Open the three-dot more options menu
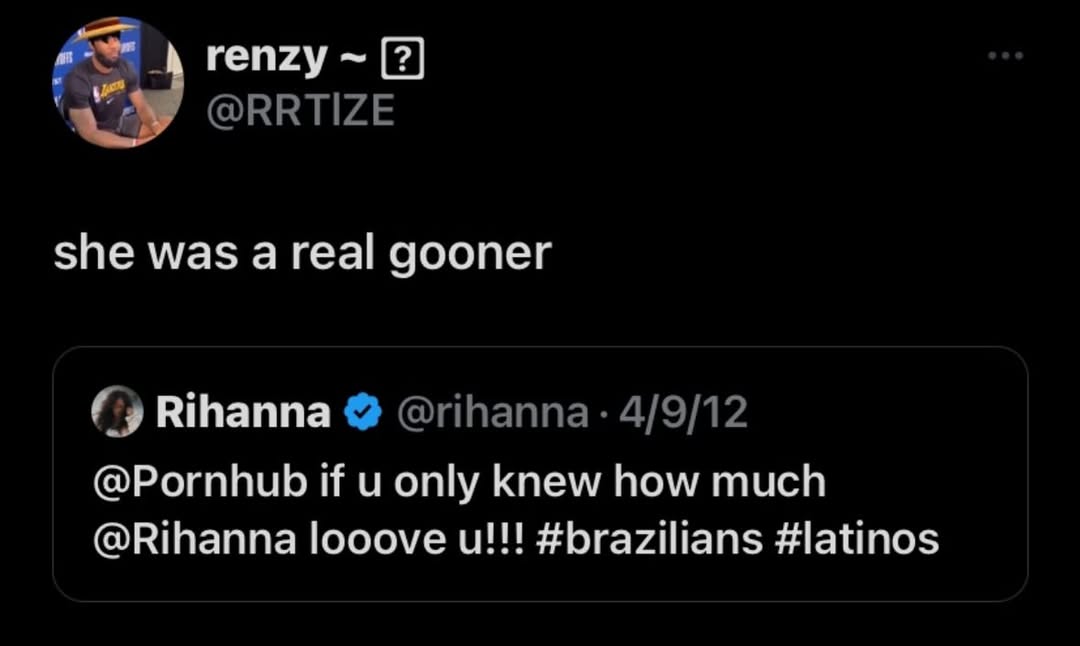 (1004, 56)
